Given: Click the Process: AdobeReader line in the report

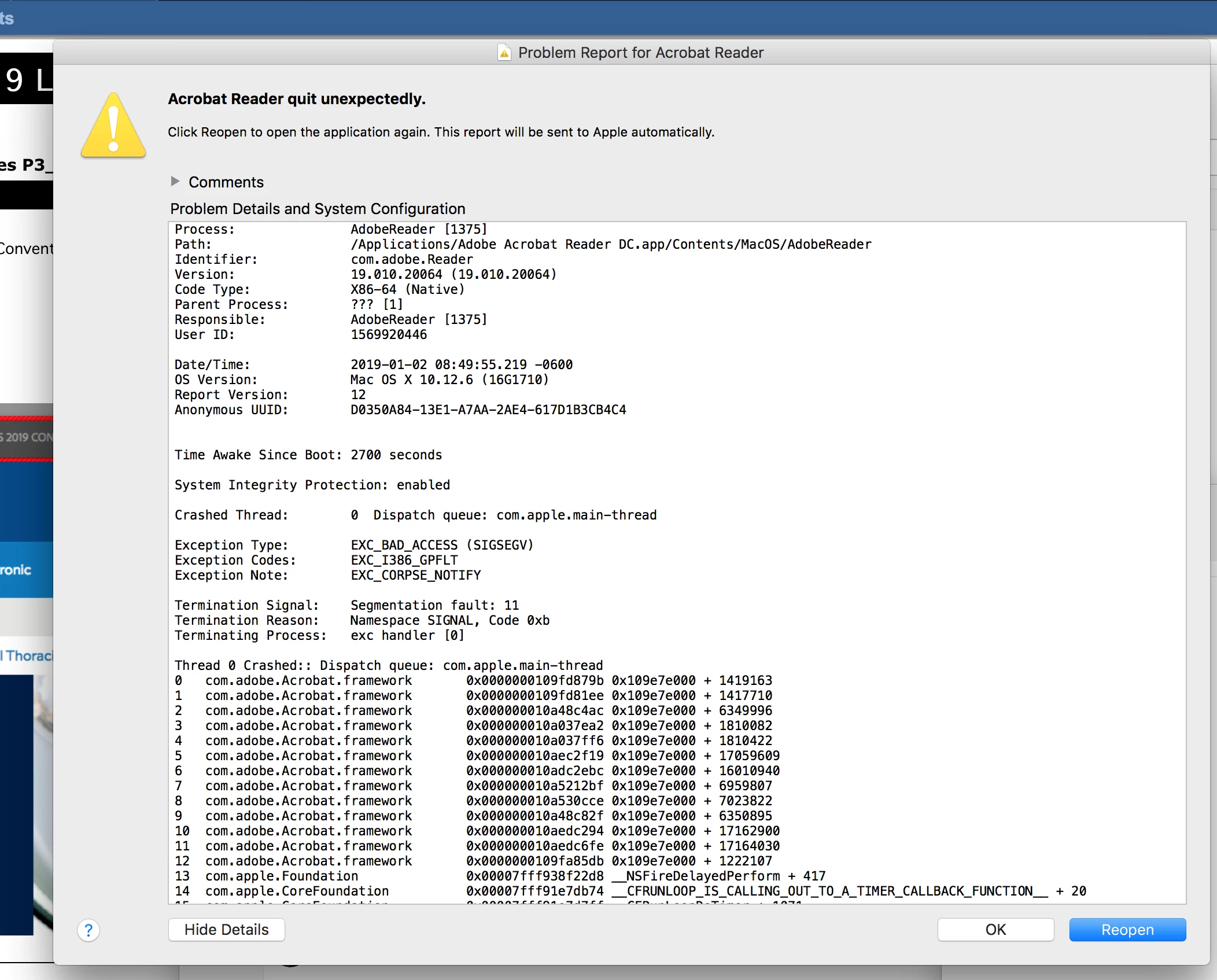Looking at the screenshot, I should (x=331, y=230).
